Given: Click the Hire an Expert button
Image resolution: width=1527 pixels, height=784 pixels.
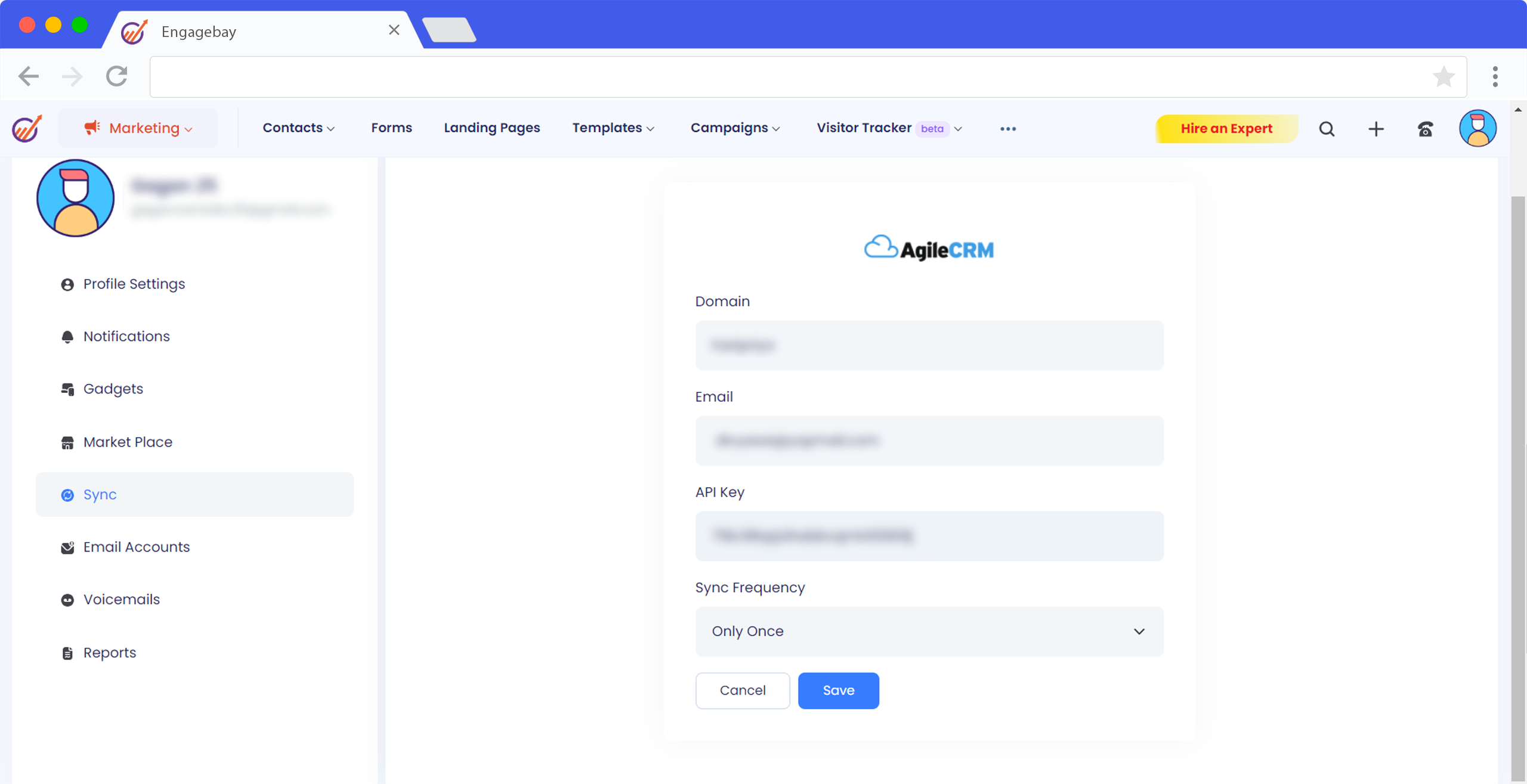Looking at the screenshot, I should tap(1226, 128).
